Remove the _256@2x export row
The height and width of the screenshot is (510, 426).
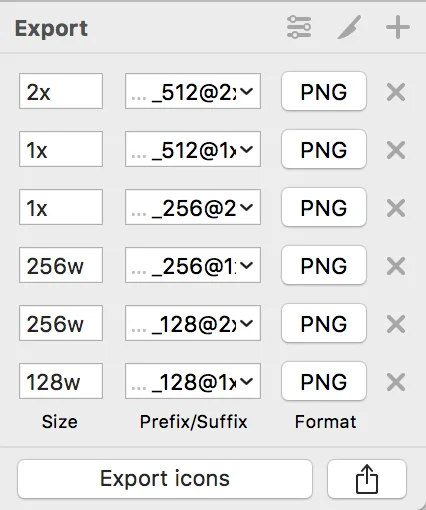coord(396,208)
